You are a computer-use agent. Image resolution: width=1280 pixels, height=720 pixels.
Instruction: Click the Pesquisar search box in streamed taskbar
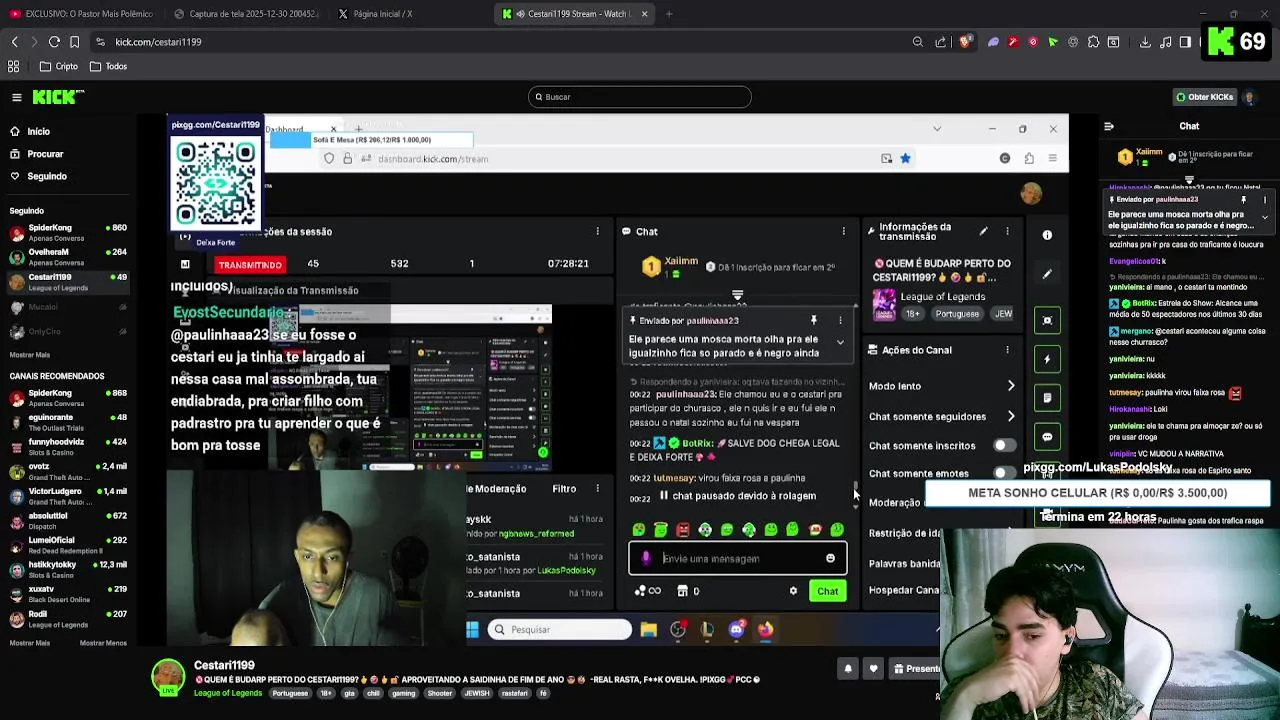(560, 630)
